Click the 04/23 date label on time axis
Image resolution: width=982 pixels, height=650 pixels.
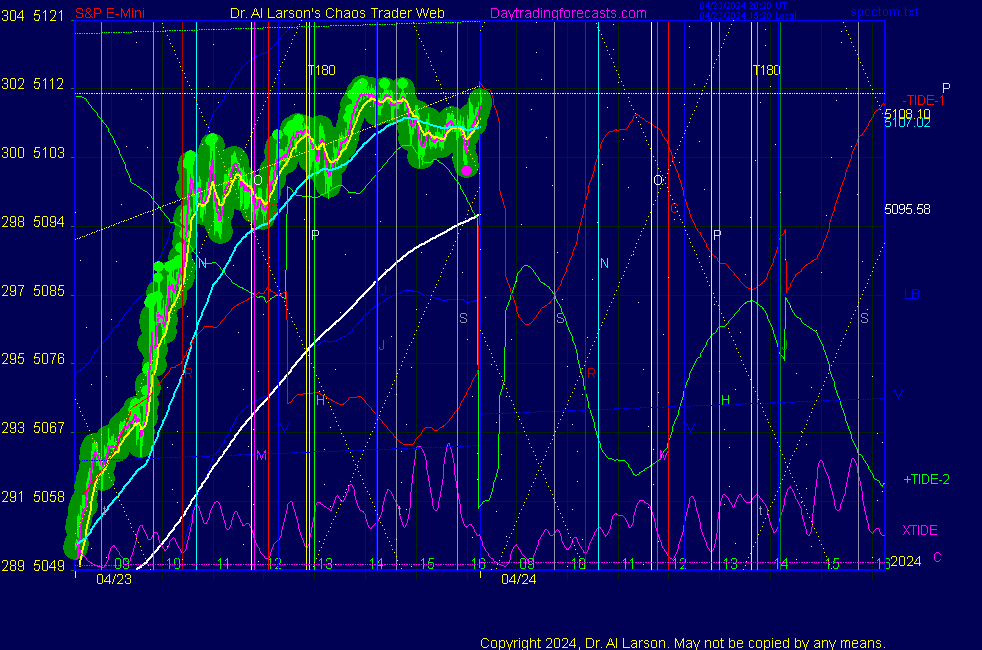click(114, 579)
